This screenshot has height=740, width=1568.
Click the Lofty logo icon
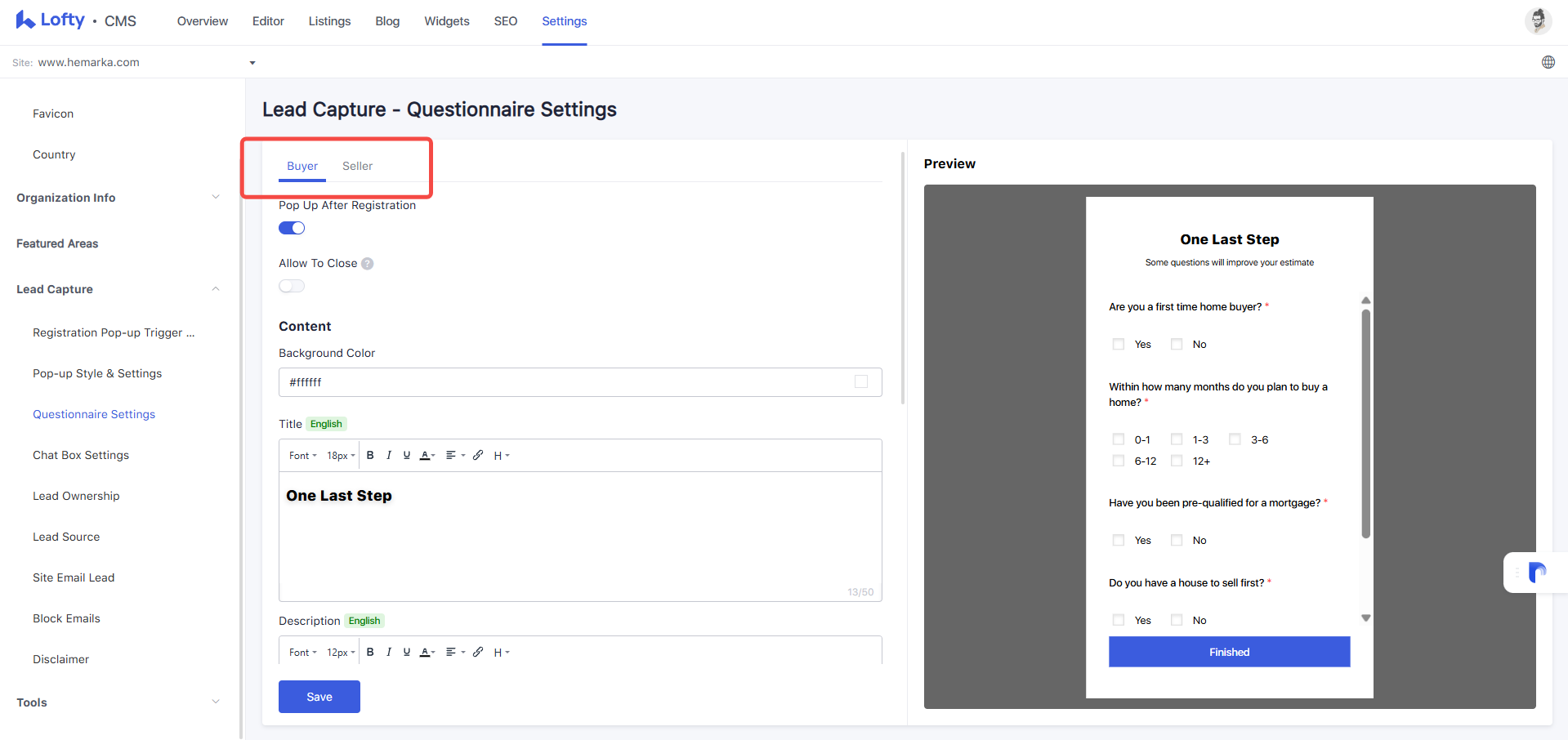click(x=25, y=20)
